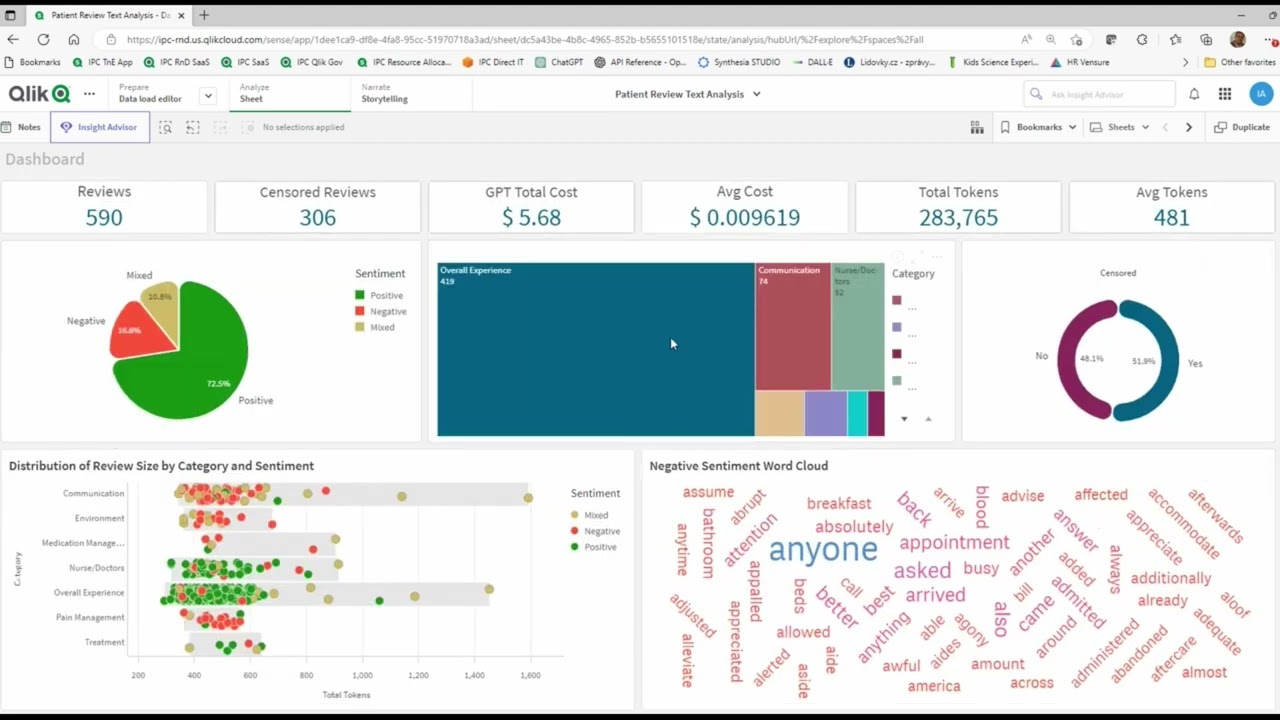This screenshot has width=1280, height=720.
Task: Toggle the Notes panel
Action: coord(21,127)
